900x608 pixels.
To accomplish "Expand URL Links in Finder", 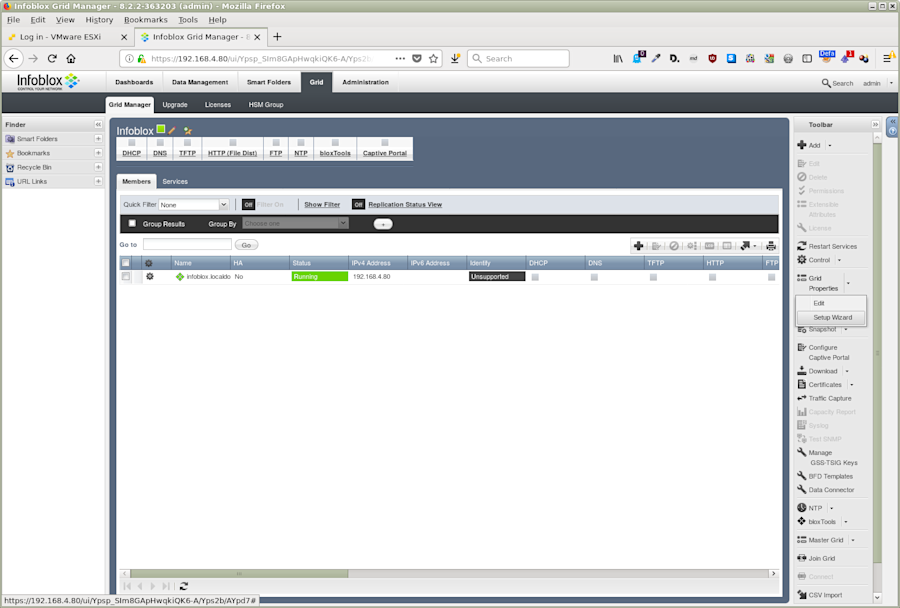I will 98,181.
